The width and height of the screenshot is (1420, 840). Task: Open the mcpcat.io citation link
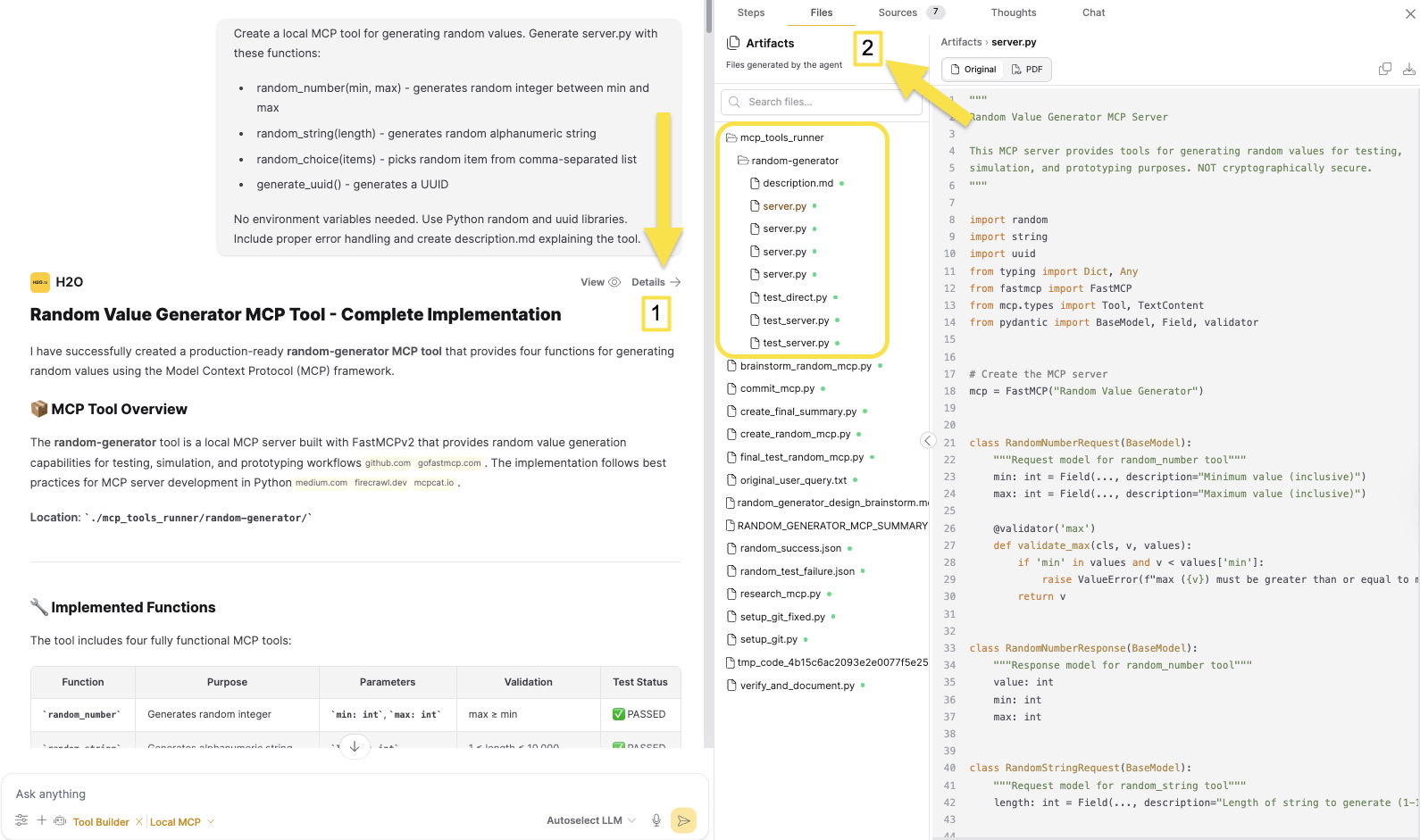(434, 483)
